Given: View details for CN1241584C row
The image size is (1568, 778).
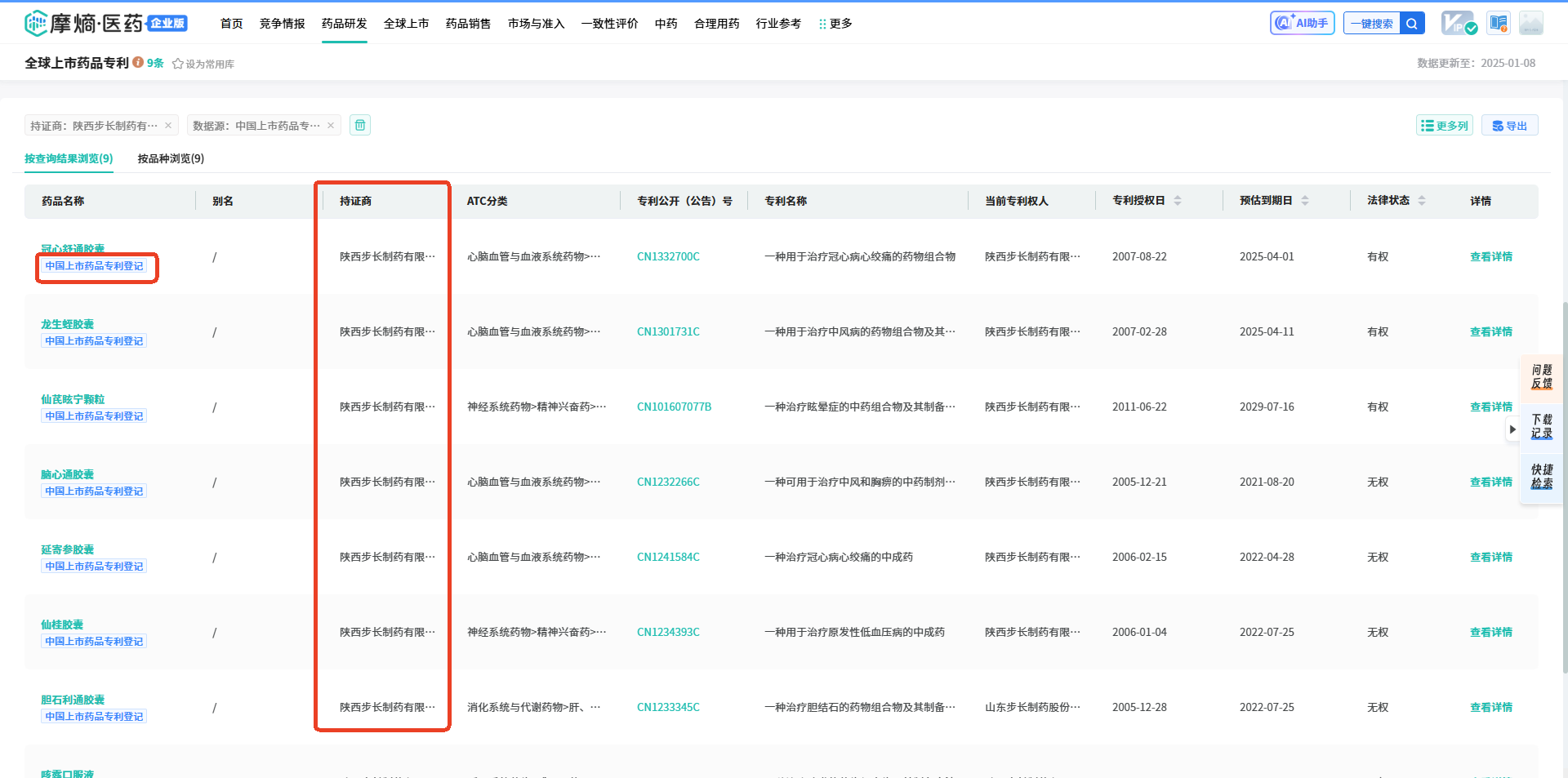Looking at the screenshot, I should coord(1490,557).
